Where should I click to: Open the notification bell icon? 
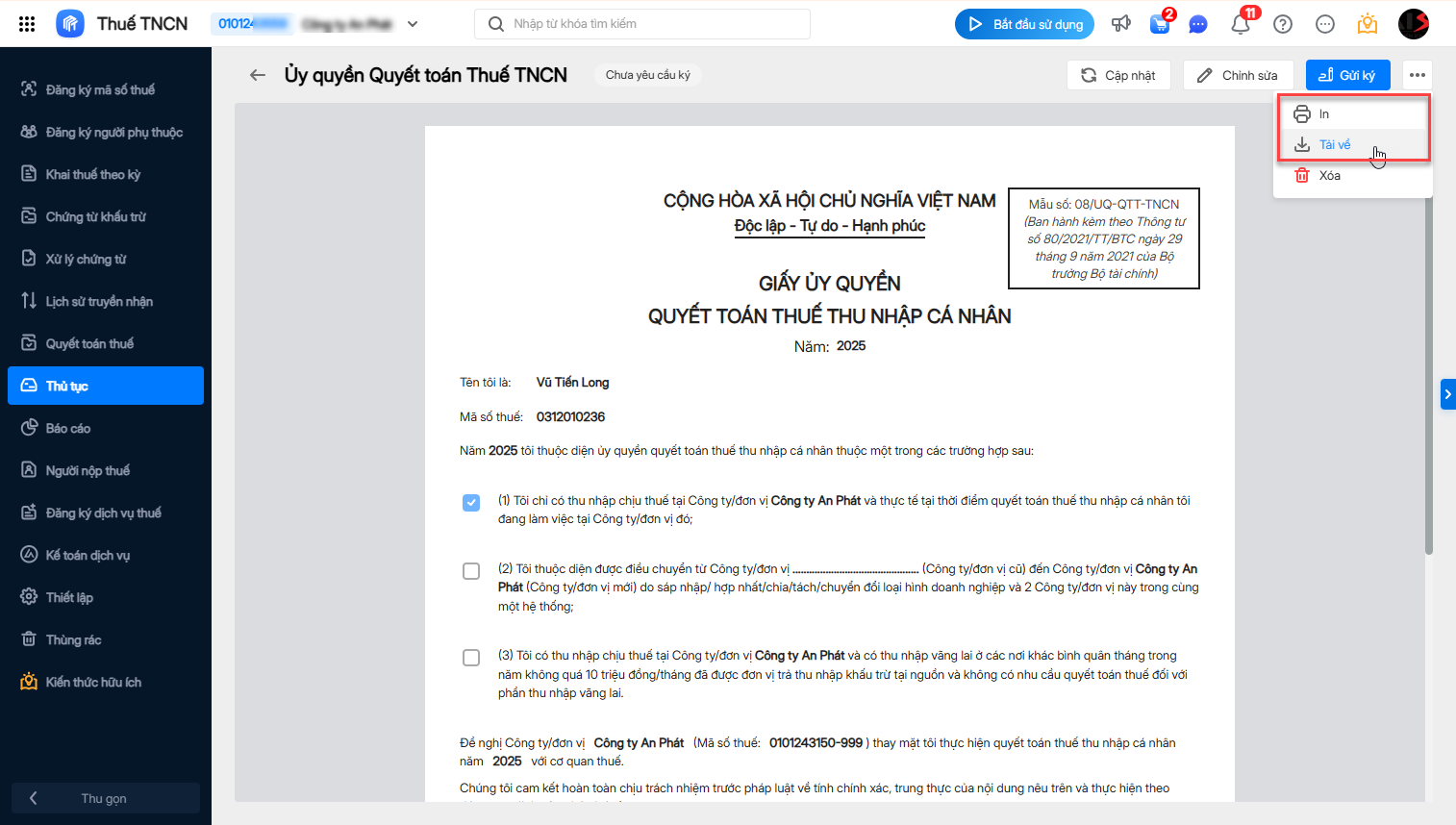click(1241, 24)
